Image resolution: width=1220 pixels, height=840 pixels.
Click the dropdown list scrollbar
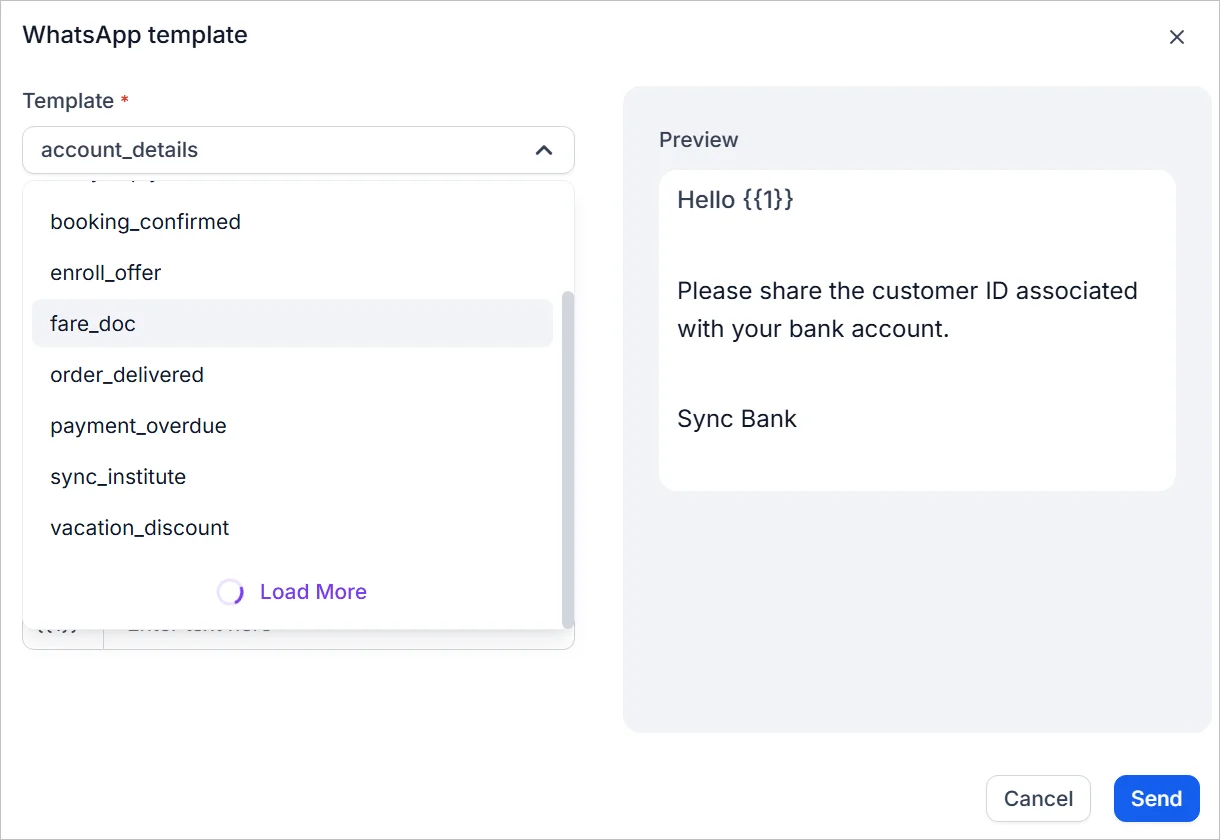(568, 450)
